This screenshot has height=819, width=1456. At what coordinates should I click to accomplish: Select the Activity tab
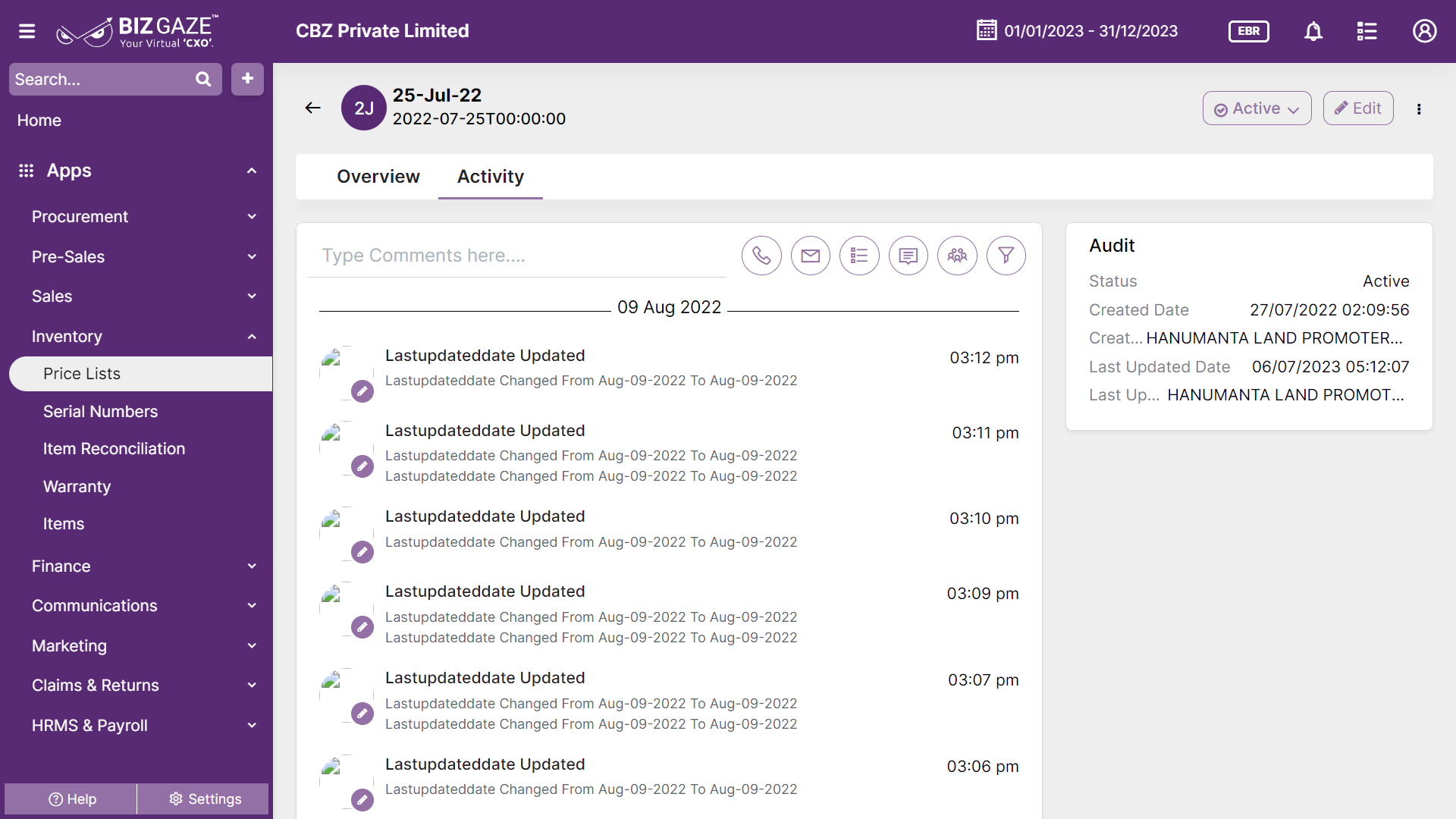[x=491, y=177]
